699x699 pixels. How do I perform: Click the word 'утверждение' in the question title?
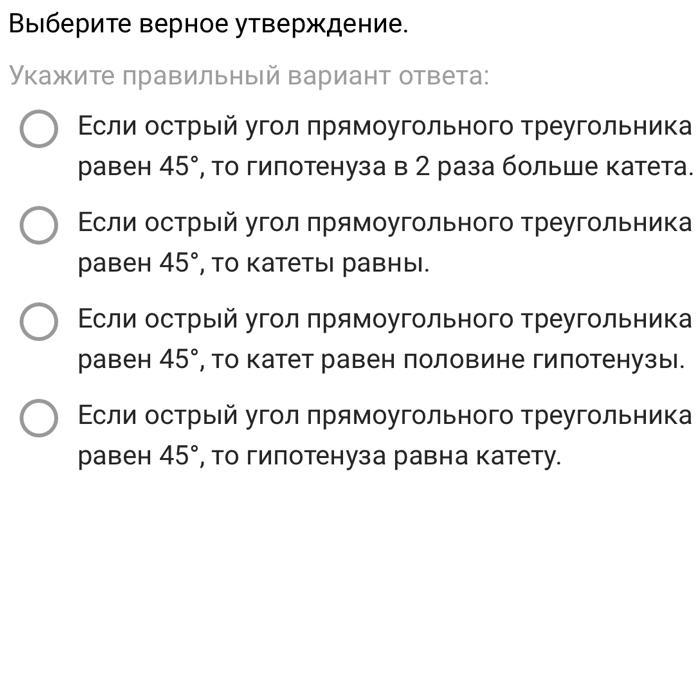tap(321, 25)
